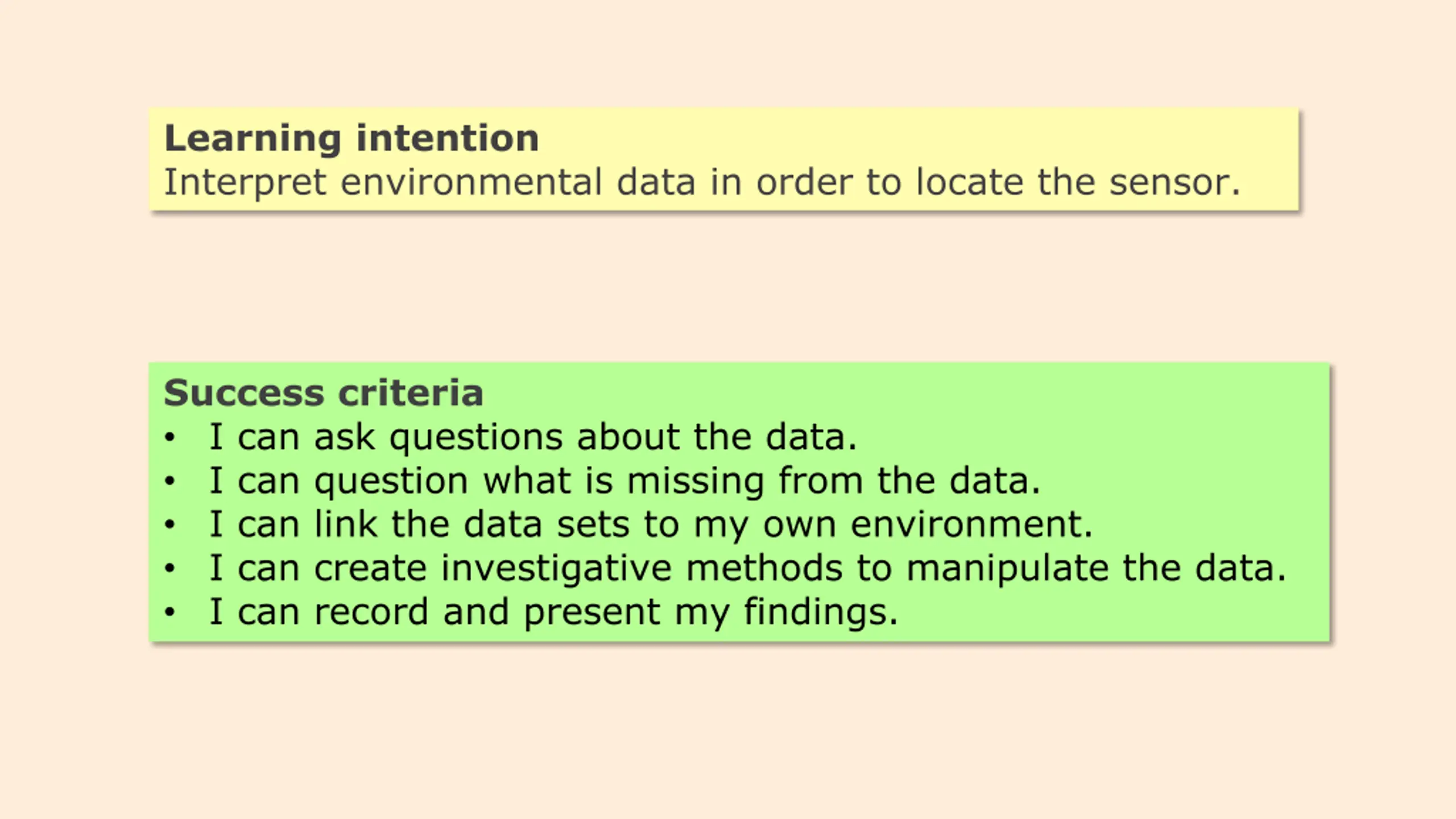Viewport: 1456px width, 819px height.
Task: Click the "Learning intention" heading
Action: coord(351,139)
